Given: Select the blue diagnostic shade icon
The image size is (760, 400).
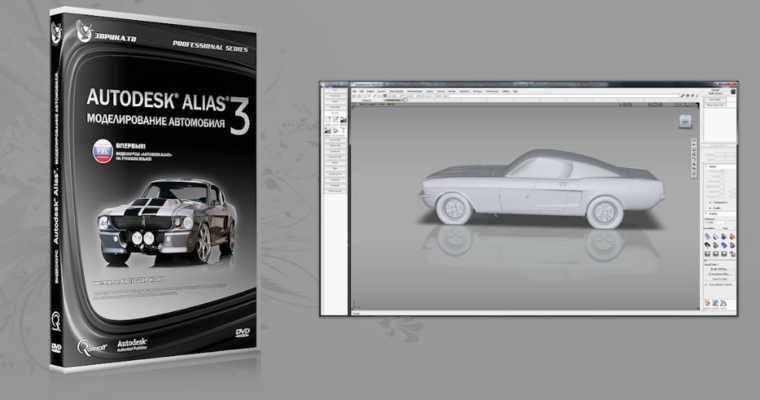Looking at the screenshot, I should click(724, 245).
